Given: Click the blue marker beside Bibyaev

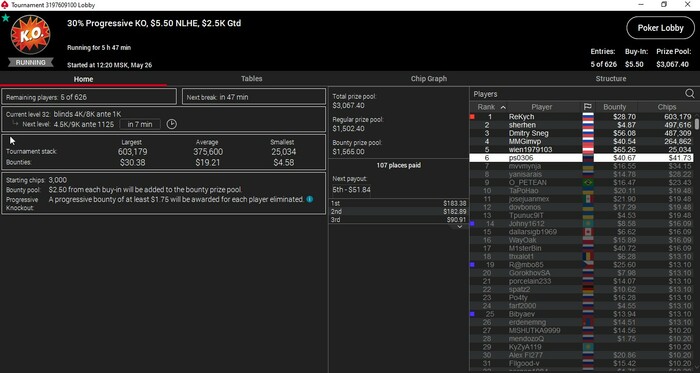Looking at the screenshot, I should click(472, 314).
